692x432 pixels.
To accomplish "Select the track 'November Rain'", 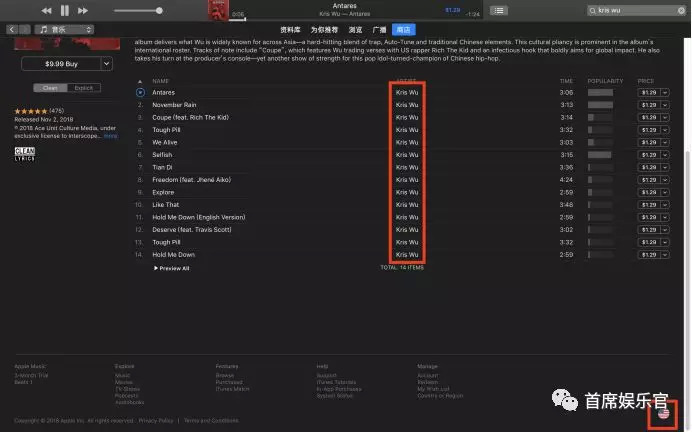I will click(x=174, y=105).
